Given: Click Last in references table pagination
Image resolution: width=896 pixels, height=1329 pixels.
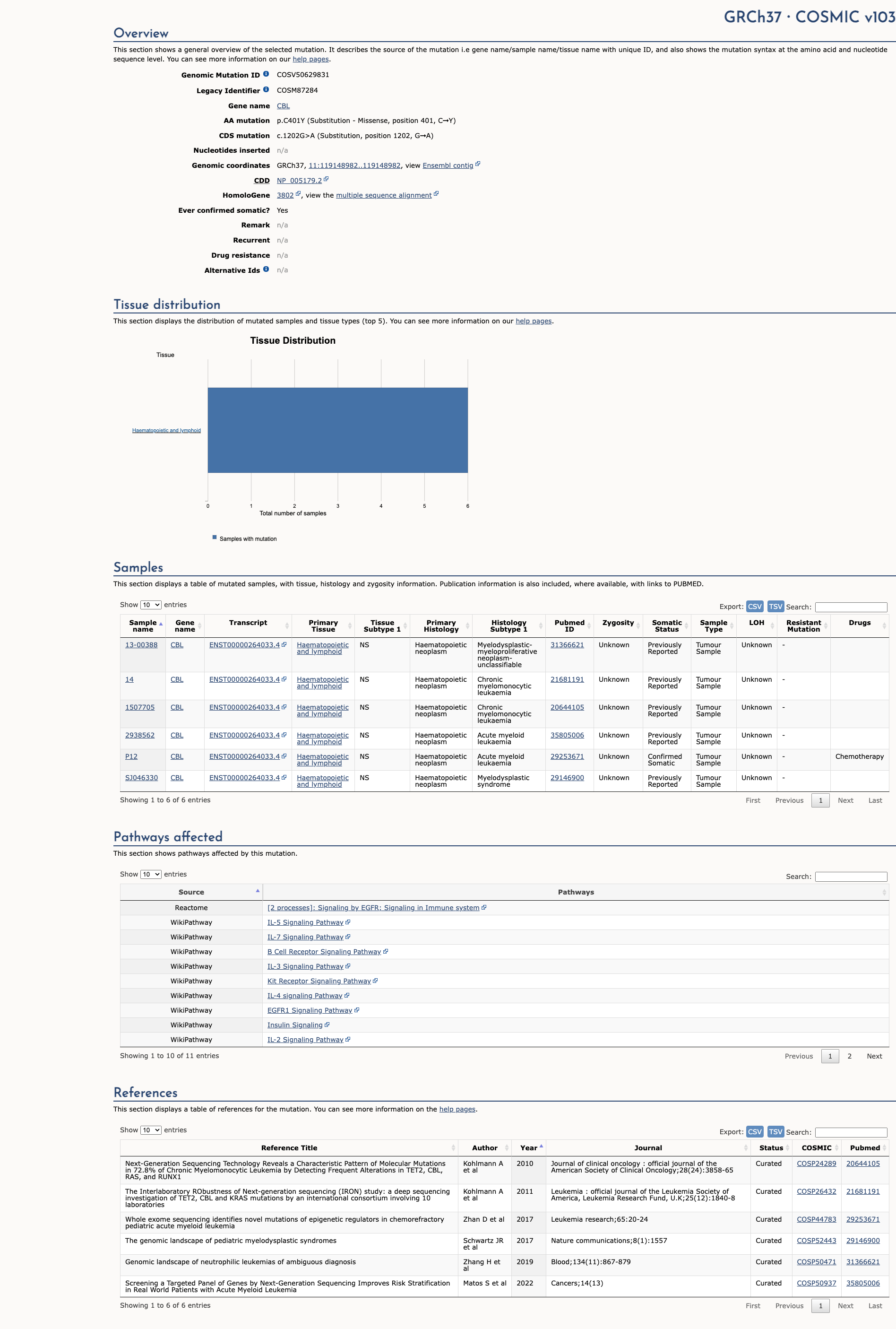Looking at the screenshot, I should [875, 1305].
